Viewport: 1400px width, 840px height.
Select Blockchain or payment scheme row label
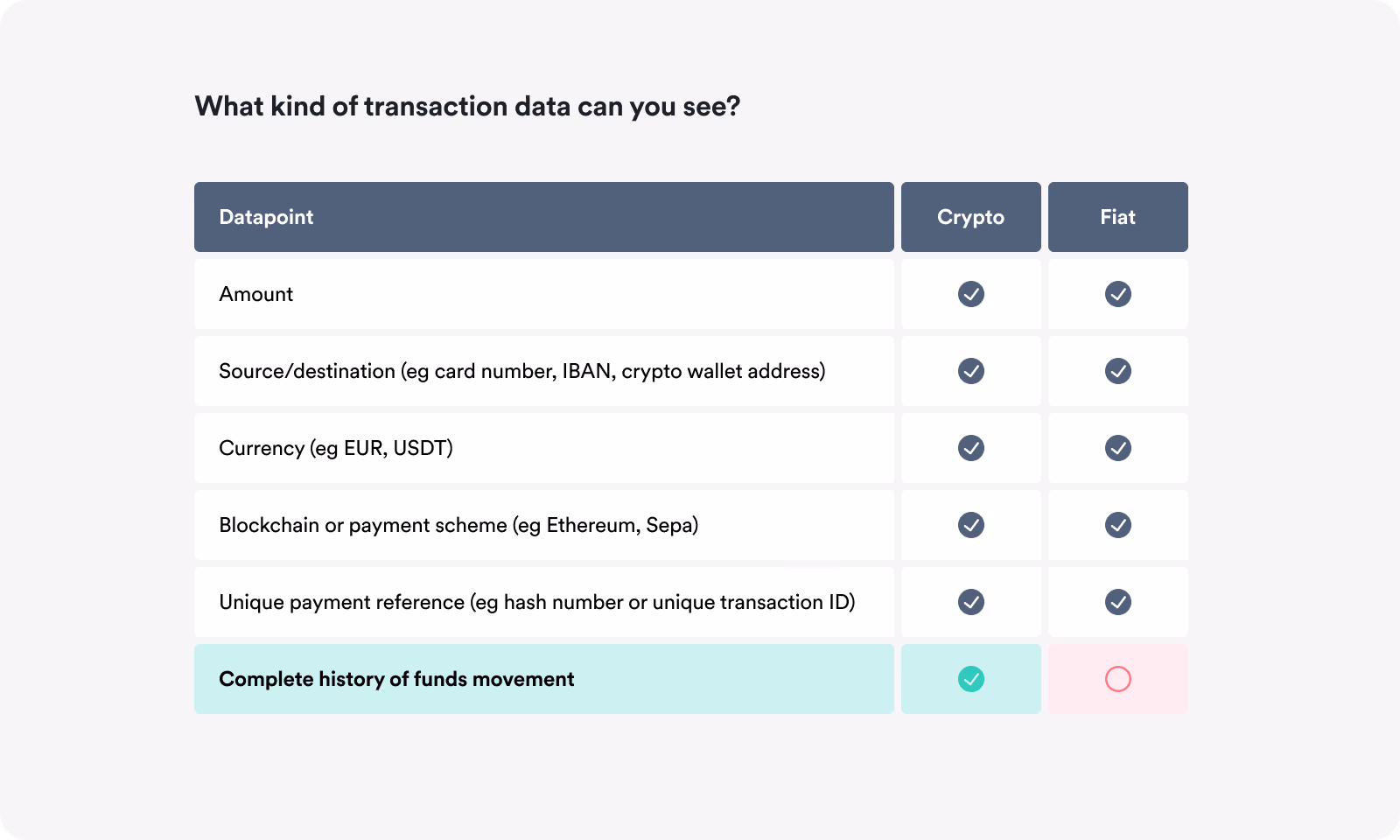point(458,525)
